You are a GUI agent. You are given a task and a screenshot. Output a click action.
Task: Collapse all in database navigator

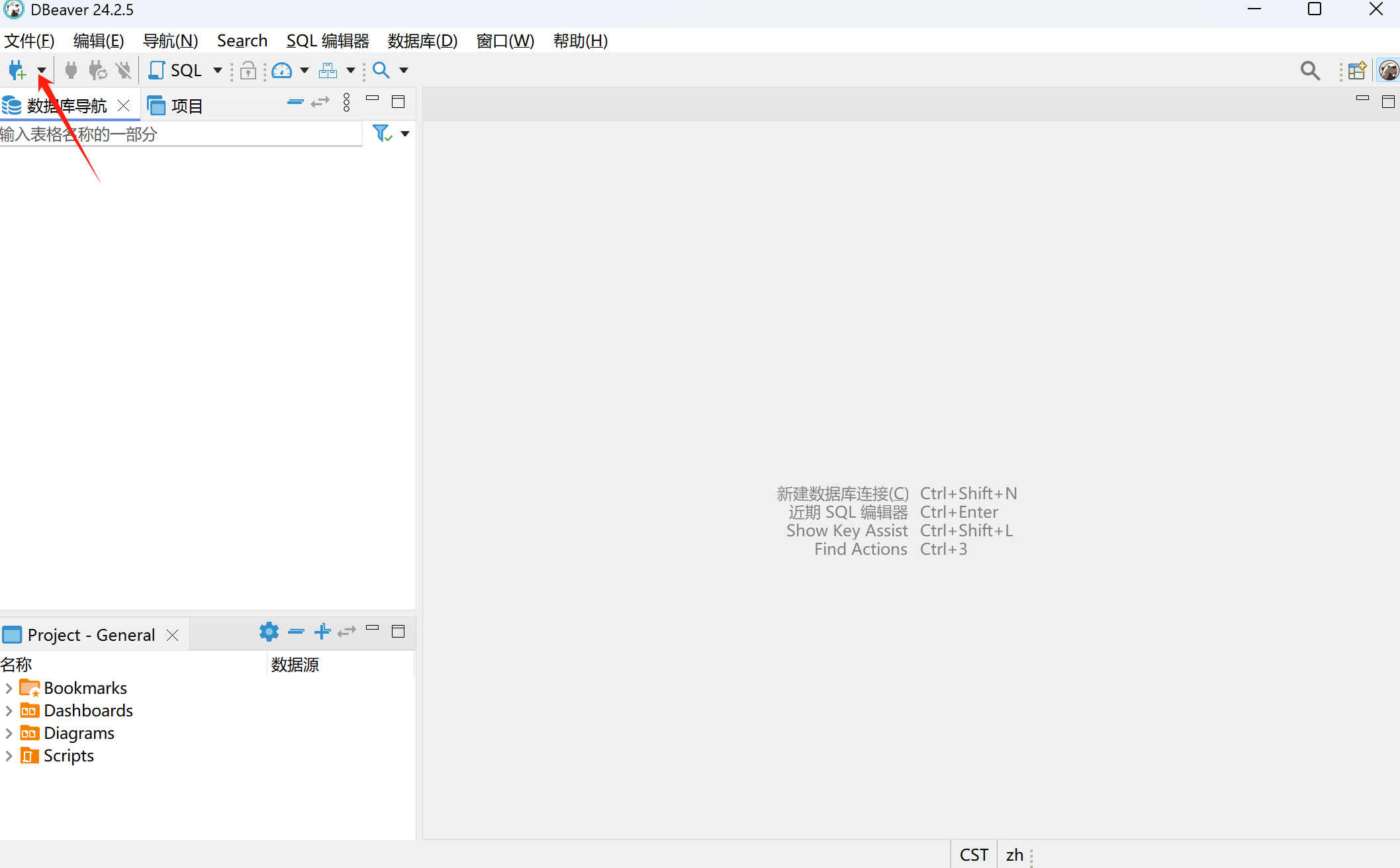pyautogui.click(x=295, y=102)
